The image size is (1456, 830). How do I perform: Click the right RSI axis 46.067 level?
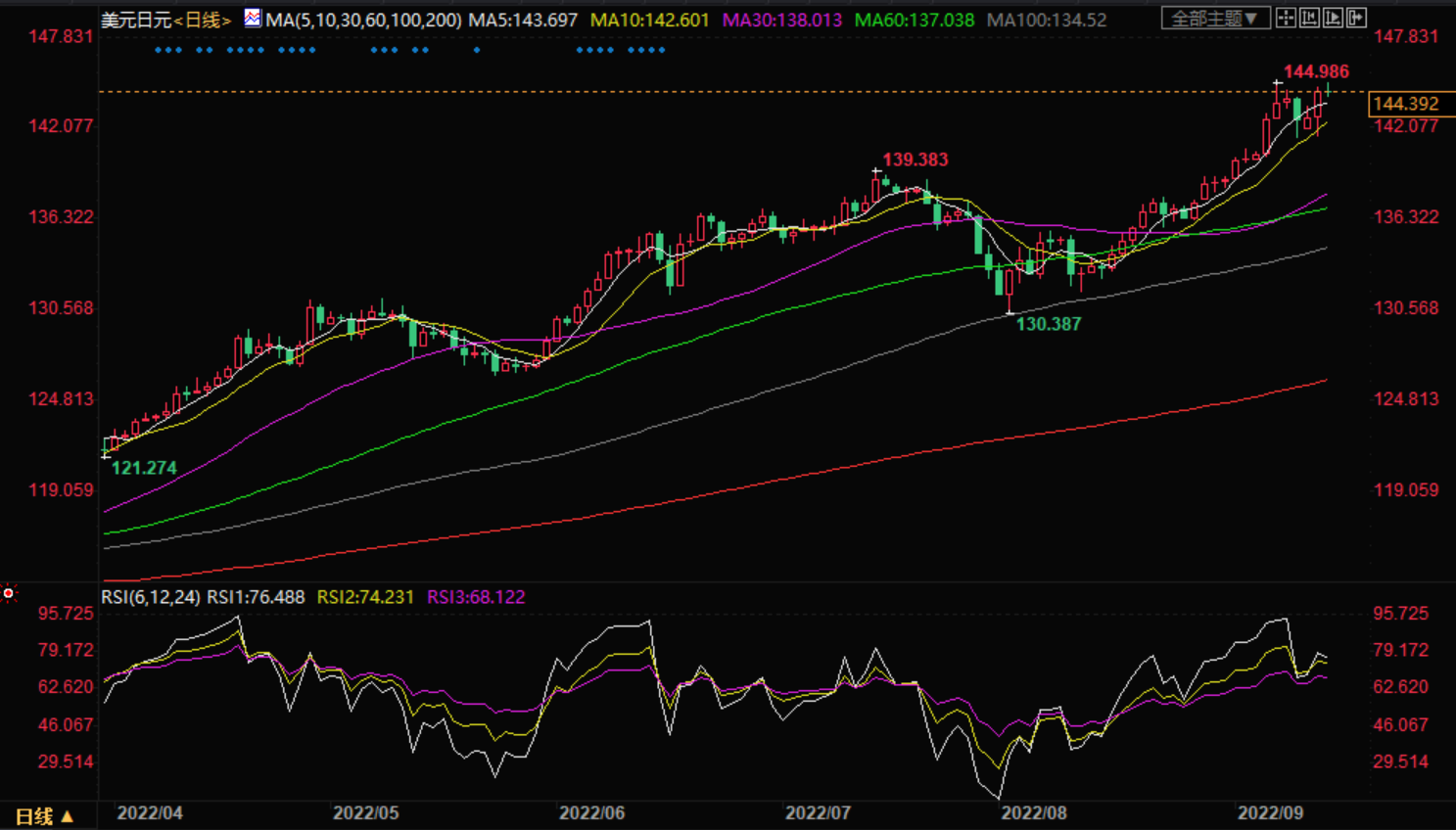click(x=1401, y=724)
